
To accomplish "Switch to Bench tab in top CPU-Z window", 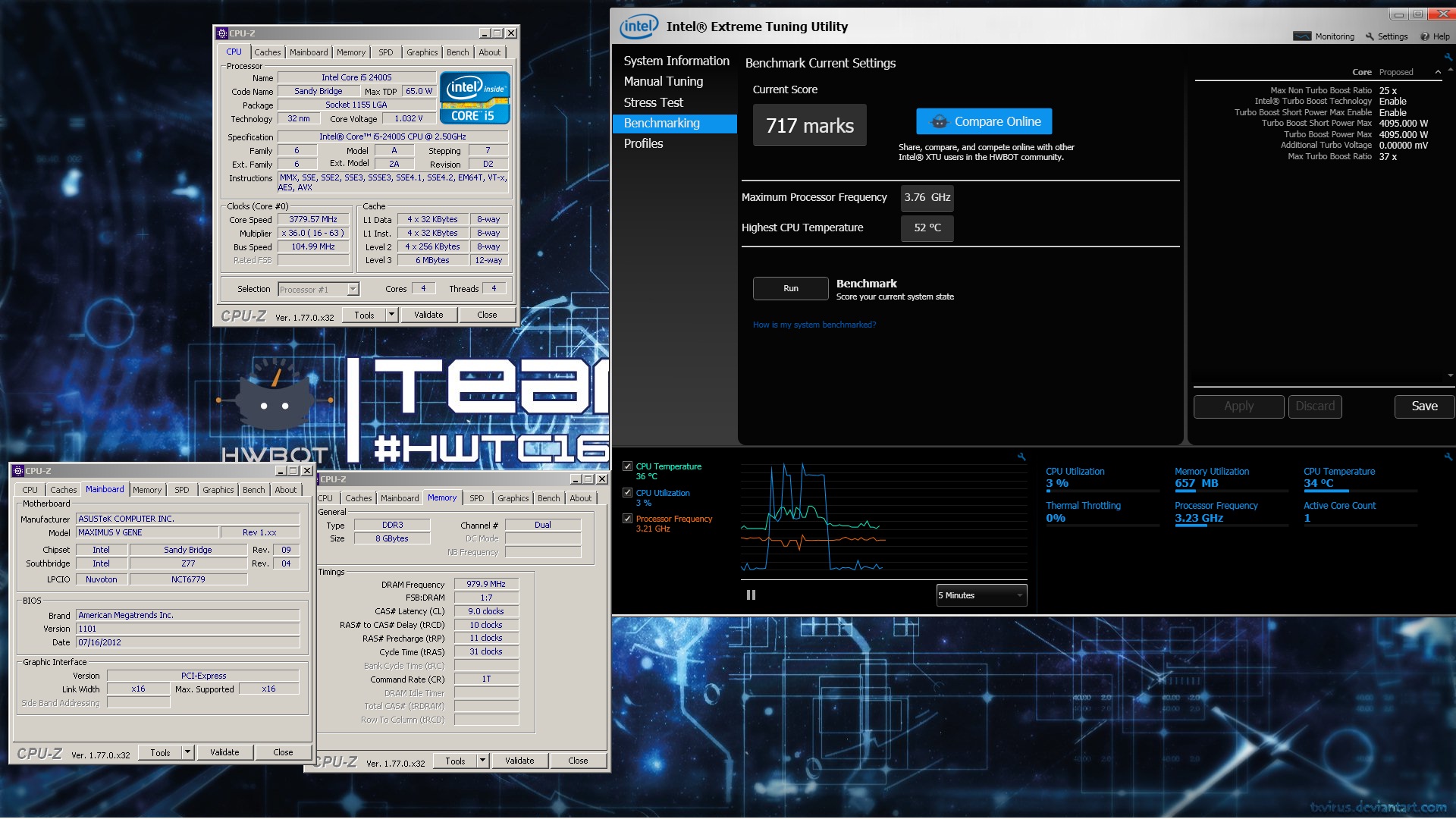I will [457, 52].
